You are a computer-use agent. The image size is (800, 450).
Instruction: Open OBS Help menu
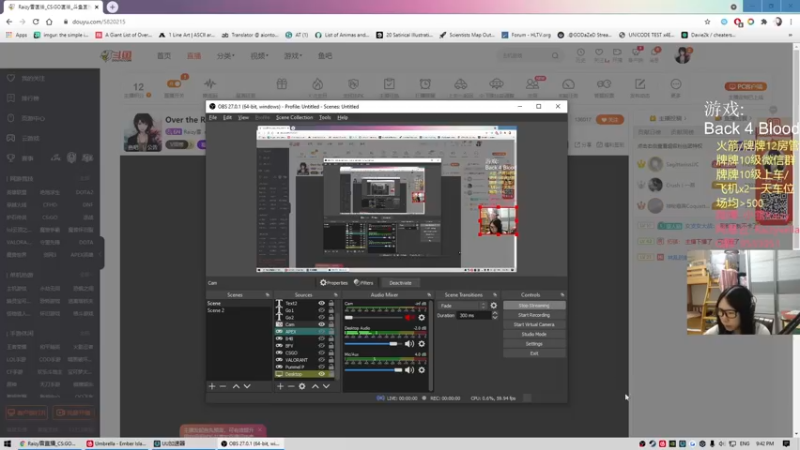pyautogui.click(x=343, y=117)
